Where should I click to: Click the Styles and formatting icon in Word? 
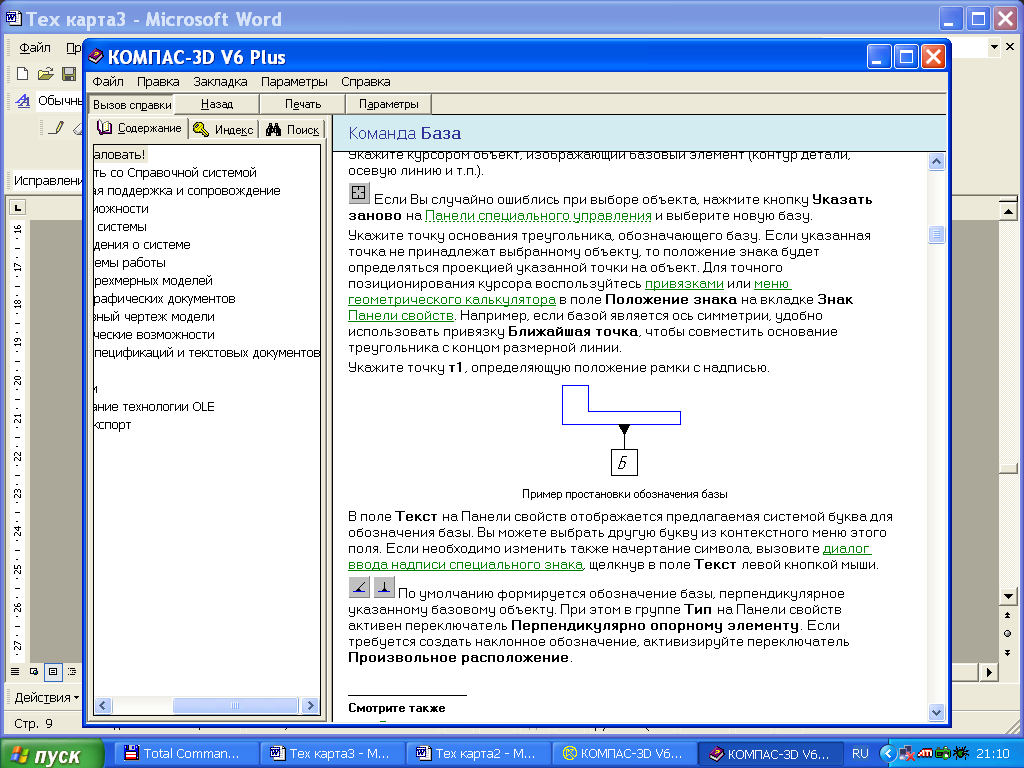click(23, 101)
